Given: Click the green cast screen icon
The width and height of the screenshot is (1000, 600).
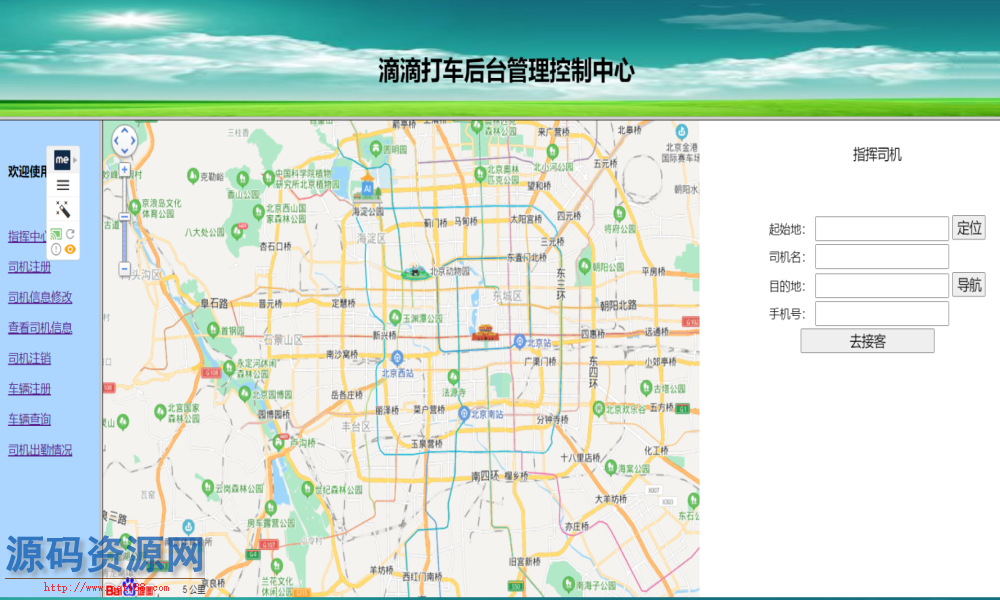Looking at the screenshot, I should tap(56, 234).
